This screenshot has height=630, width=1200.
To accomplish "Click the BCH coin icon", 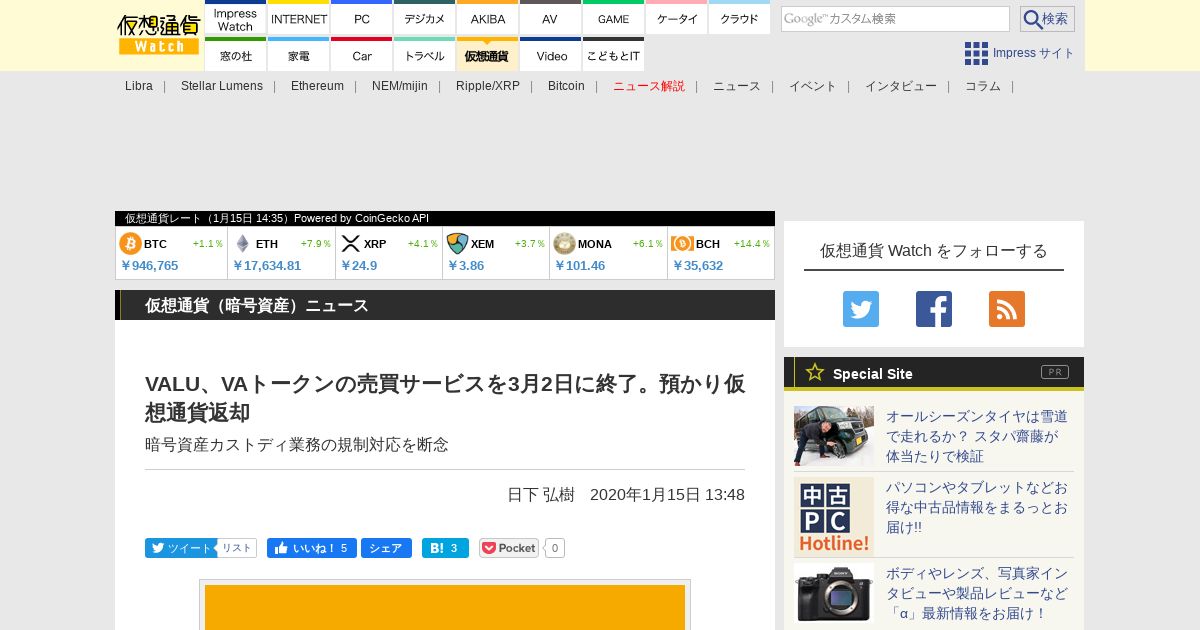I will tap(682, 243).
